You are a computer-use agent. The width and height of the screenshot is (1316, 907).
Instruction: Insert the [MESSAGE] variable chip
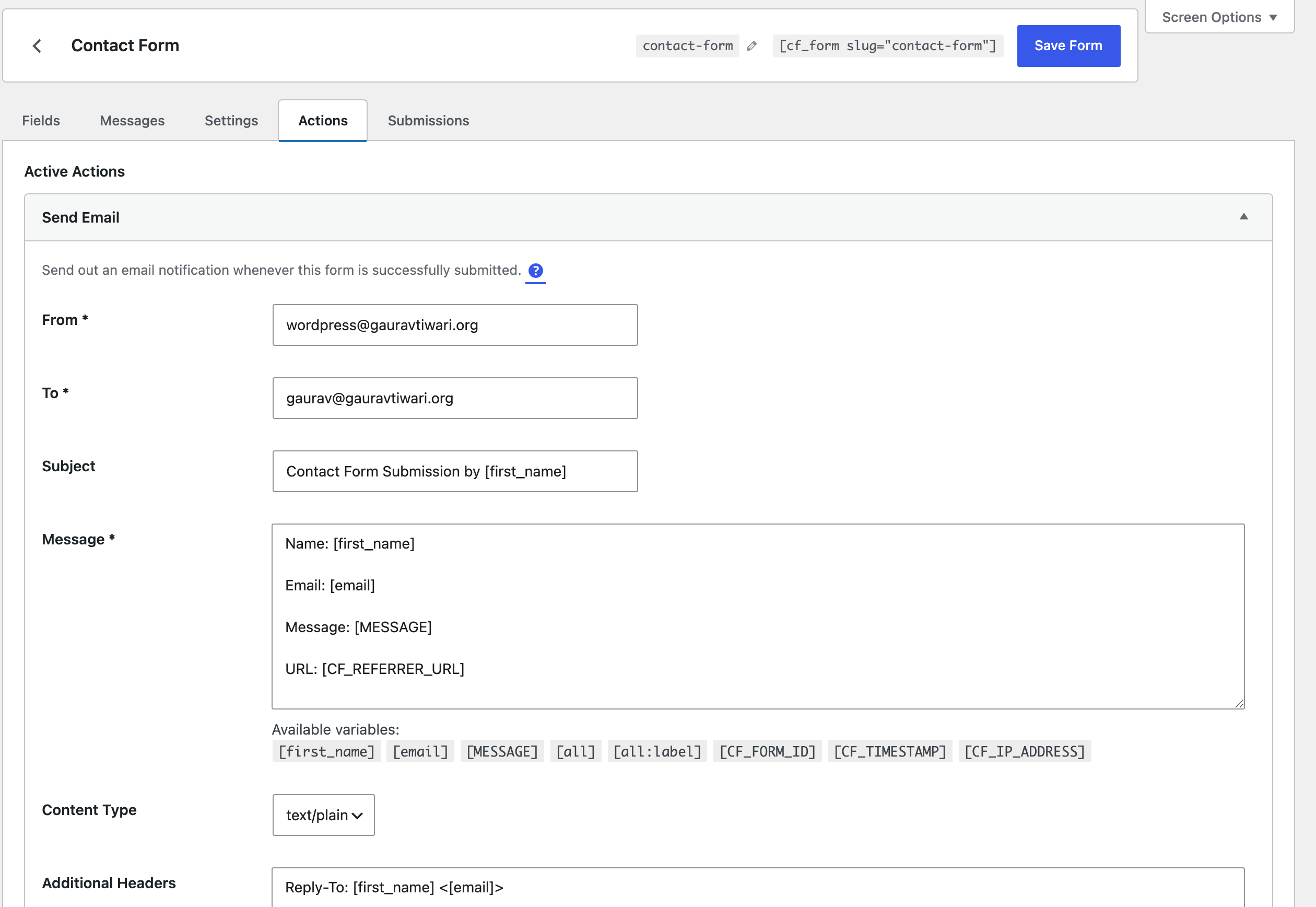pyautogui.click(x=501, y=751)
